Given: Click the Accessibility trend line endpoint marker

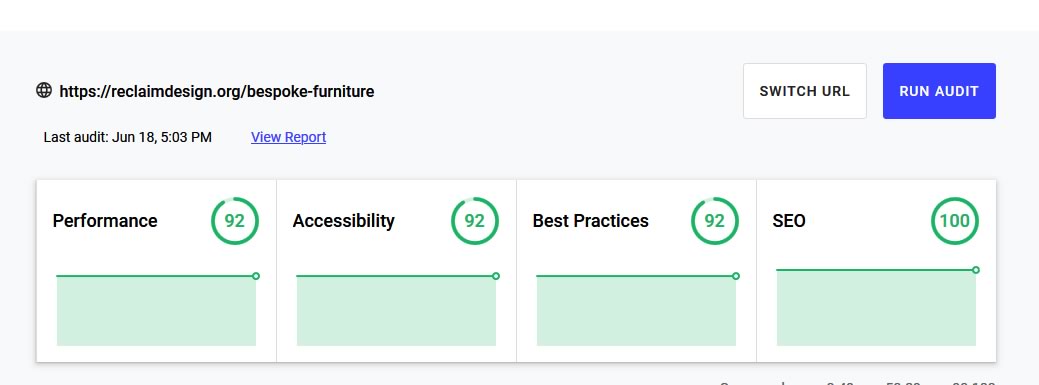Looking at the screenshot, I should (x=496, y=276).
